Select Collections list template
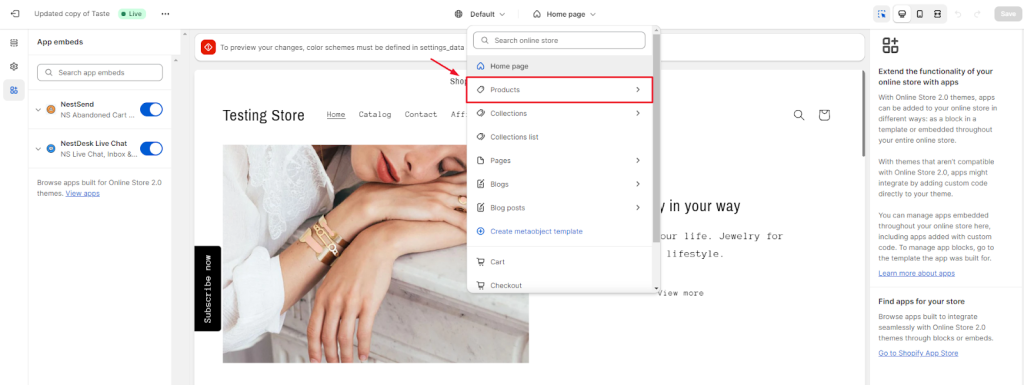 click(x=560, y=137)
